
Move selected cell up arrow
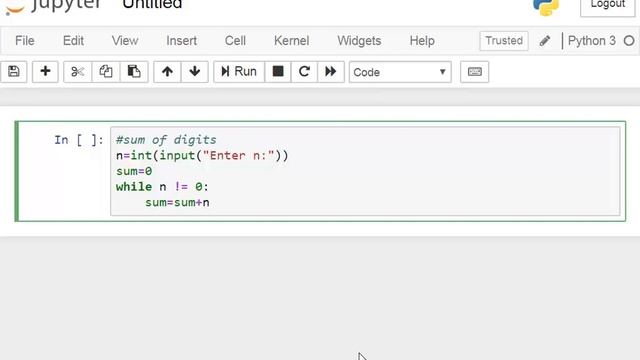(x=167, y=72)
